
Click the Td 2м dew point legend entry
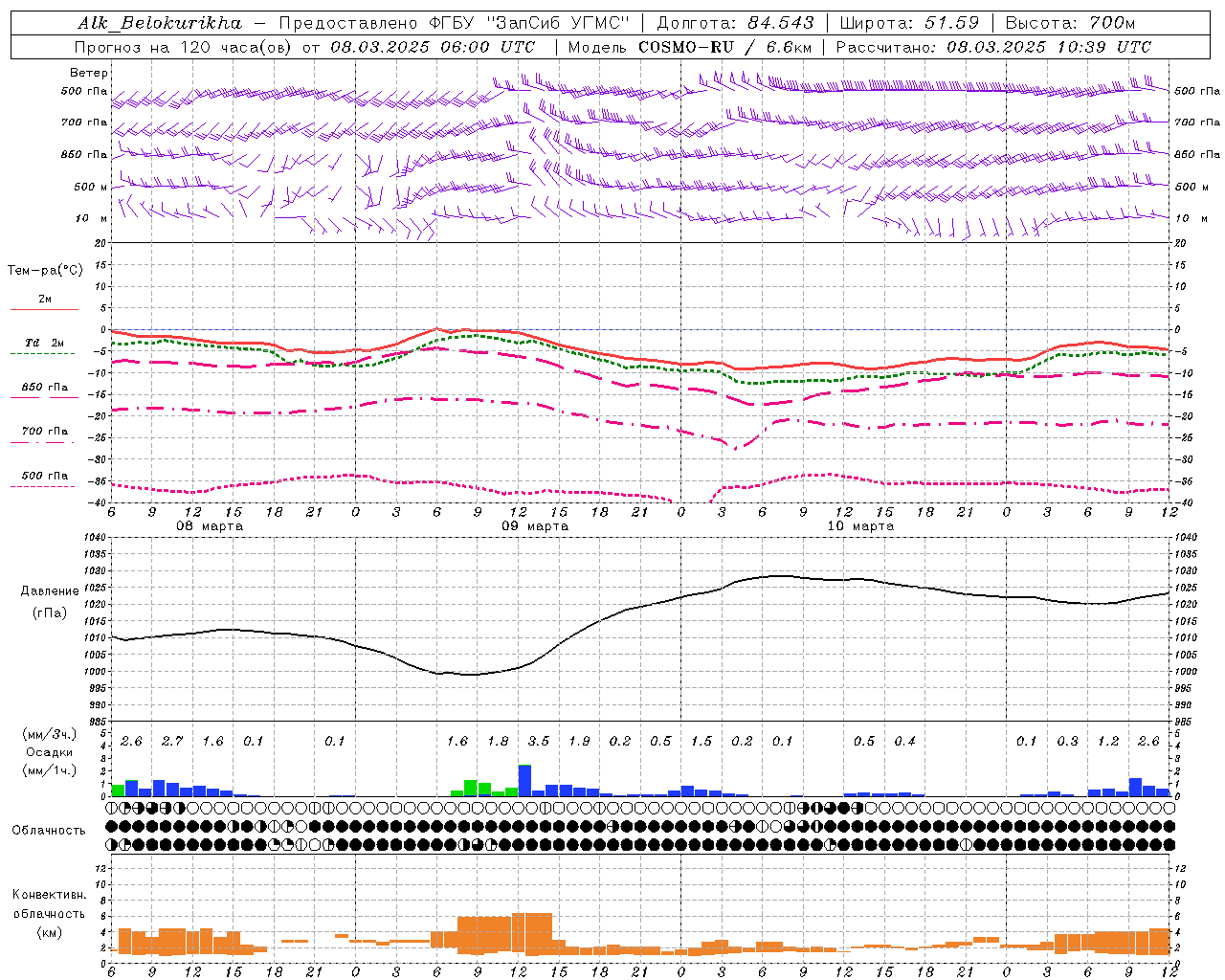tap(45, 343)
